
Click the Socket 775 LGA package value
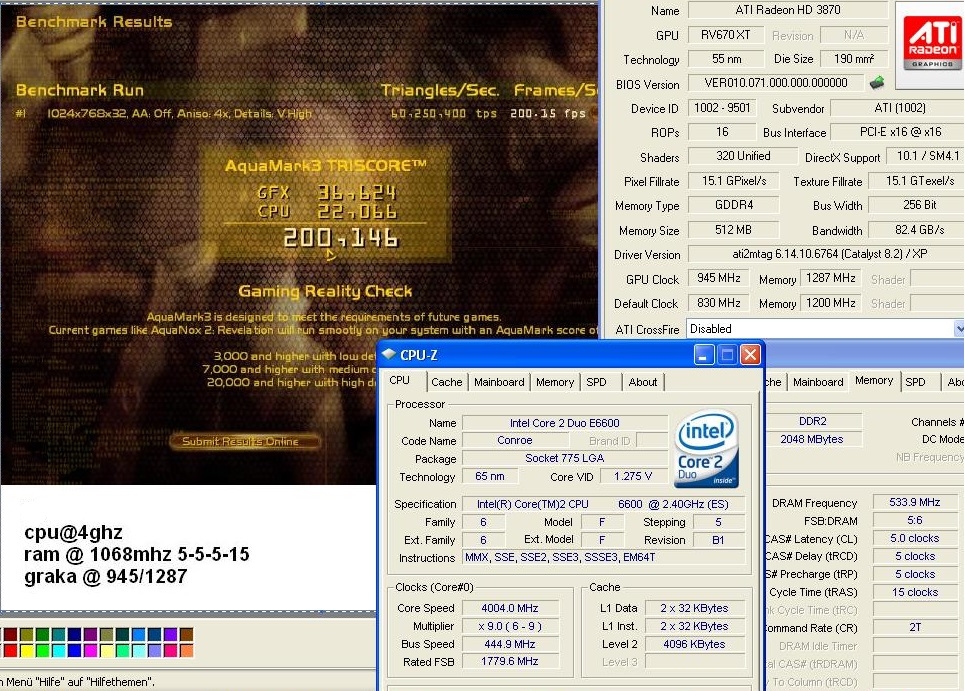click(564, 458)
